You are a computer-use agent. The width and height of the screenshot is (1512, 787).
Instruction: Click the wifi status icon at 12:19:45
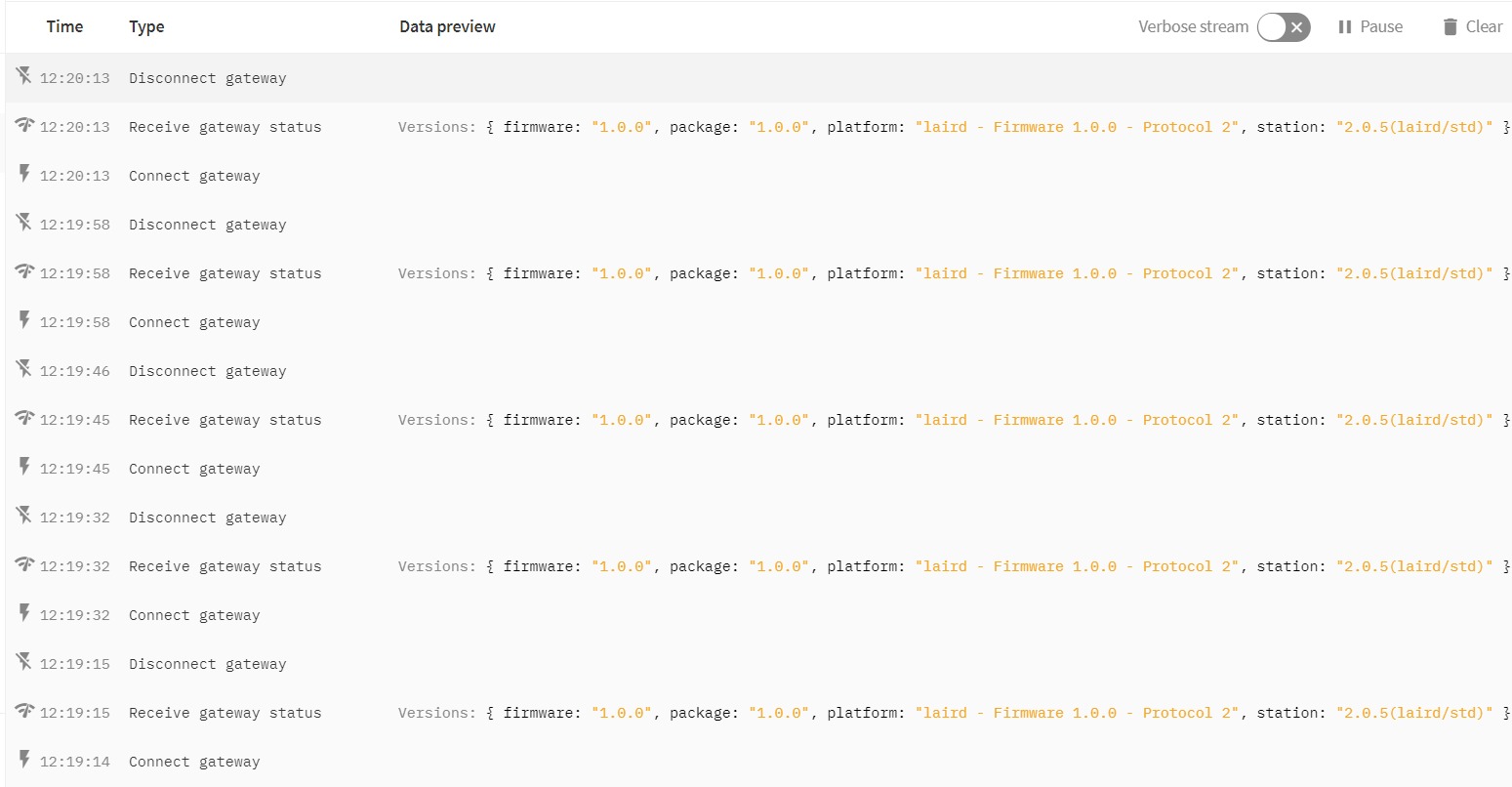24,418
